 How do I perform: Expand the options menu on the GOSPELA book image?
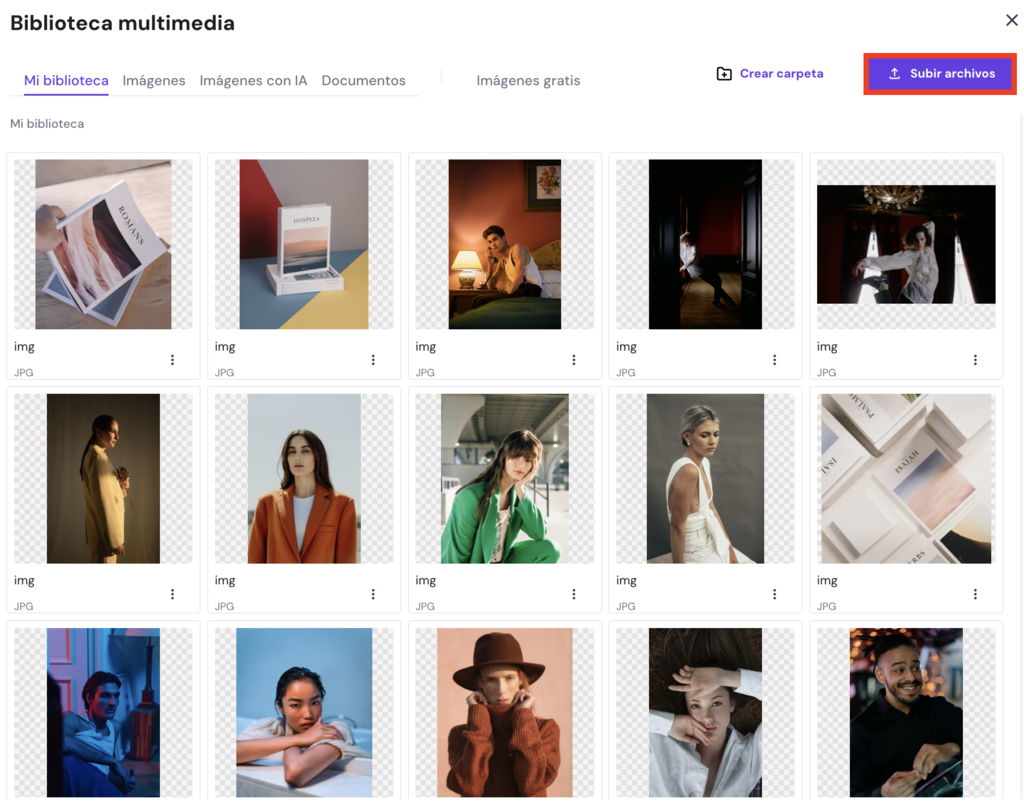tap(373, 359)
